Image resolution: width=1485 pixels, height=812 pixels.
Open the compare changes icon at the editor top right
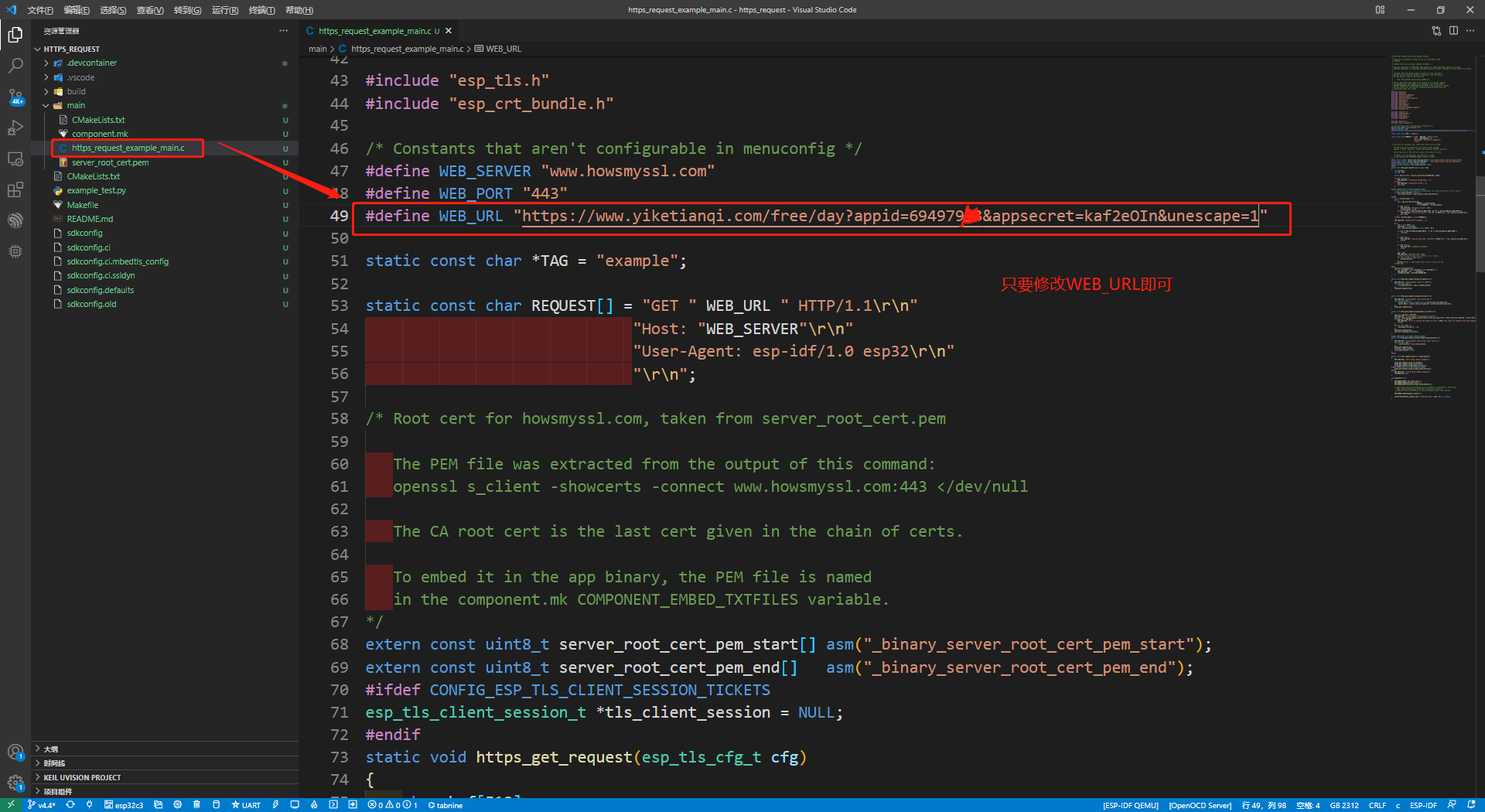[1436, 31]
